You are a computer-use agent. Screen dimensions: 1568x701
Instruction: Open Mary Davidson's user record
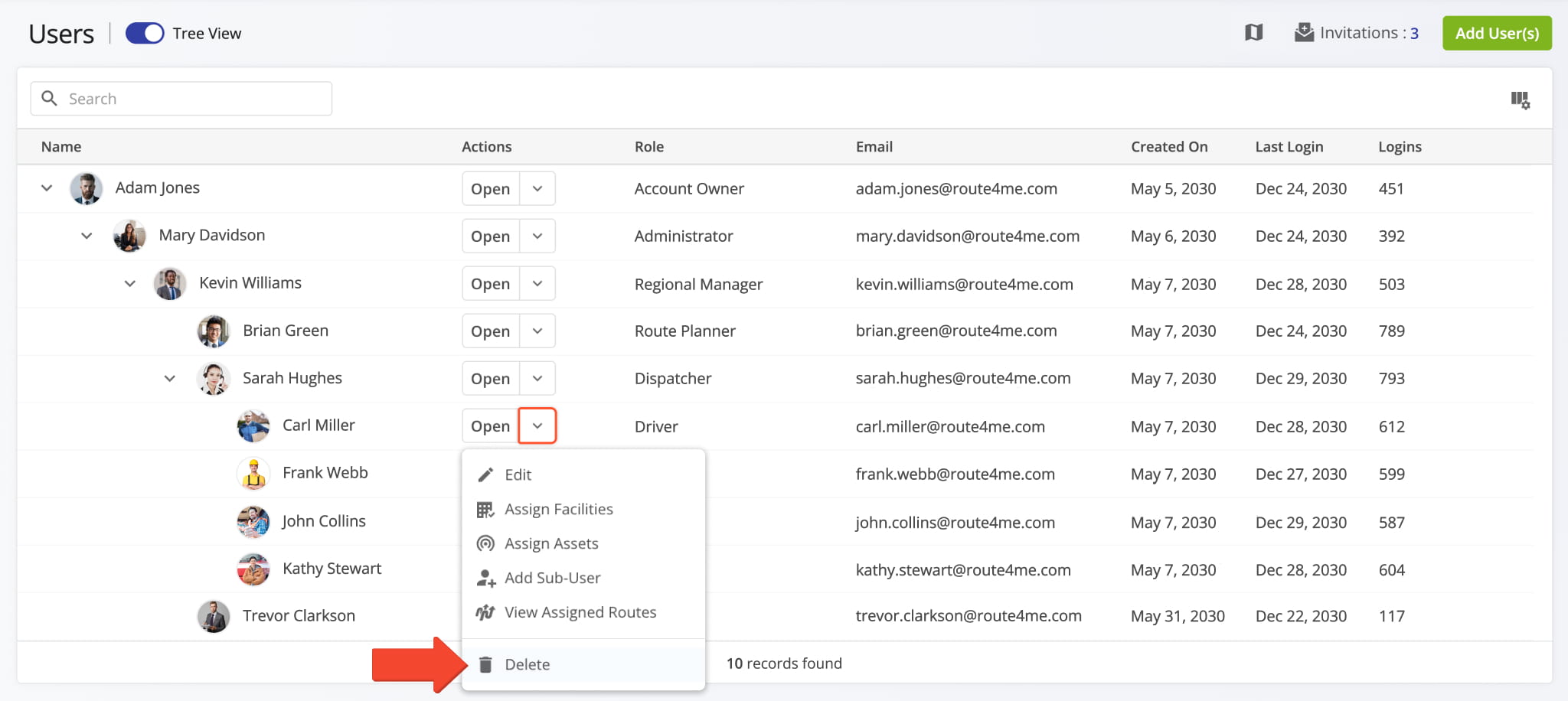pyautogui.click(x=491, y=236)
